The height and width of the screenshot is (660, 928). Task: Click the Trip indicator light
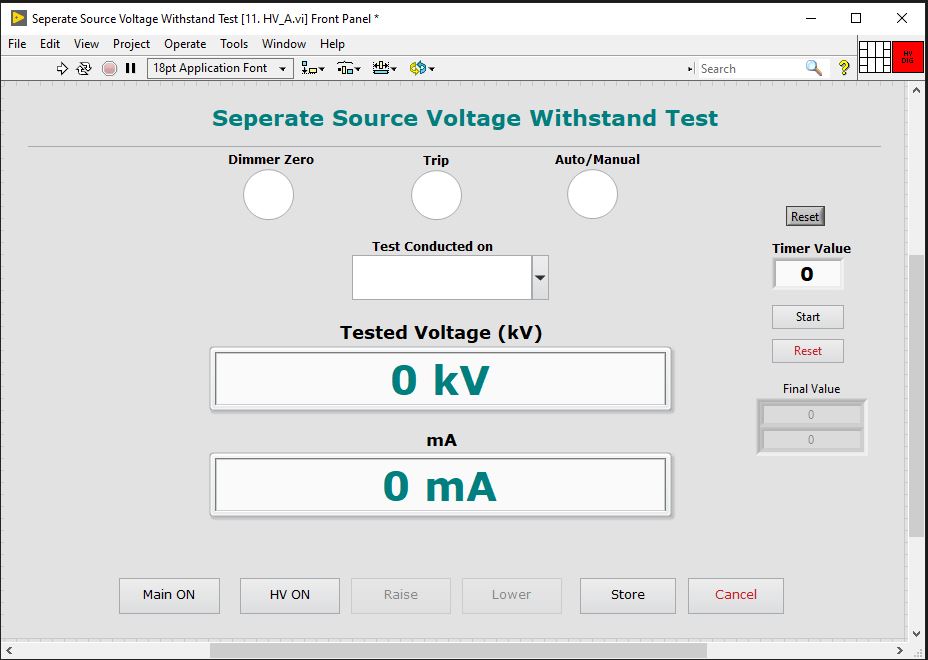pyautogui.click(x=437, y=195)
